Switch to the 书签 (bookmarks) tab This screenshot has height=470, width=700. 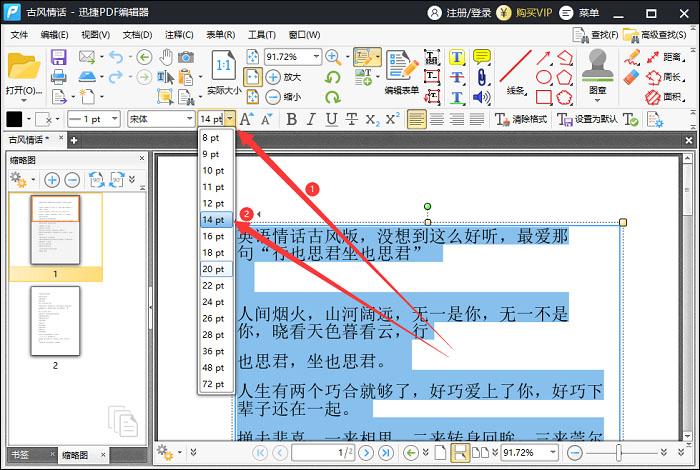[x=22, y=455]
